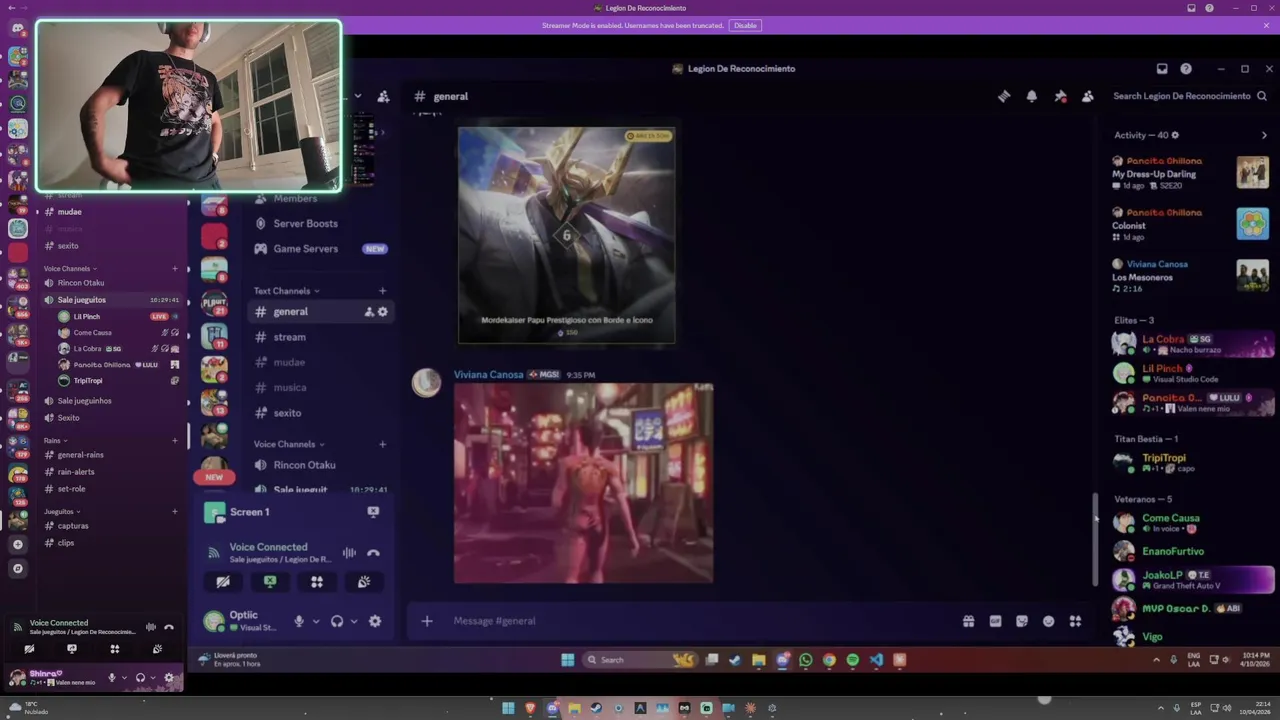Toggle notification bell in streamed channel header

point(1032,96)
